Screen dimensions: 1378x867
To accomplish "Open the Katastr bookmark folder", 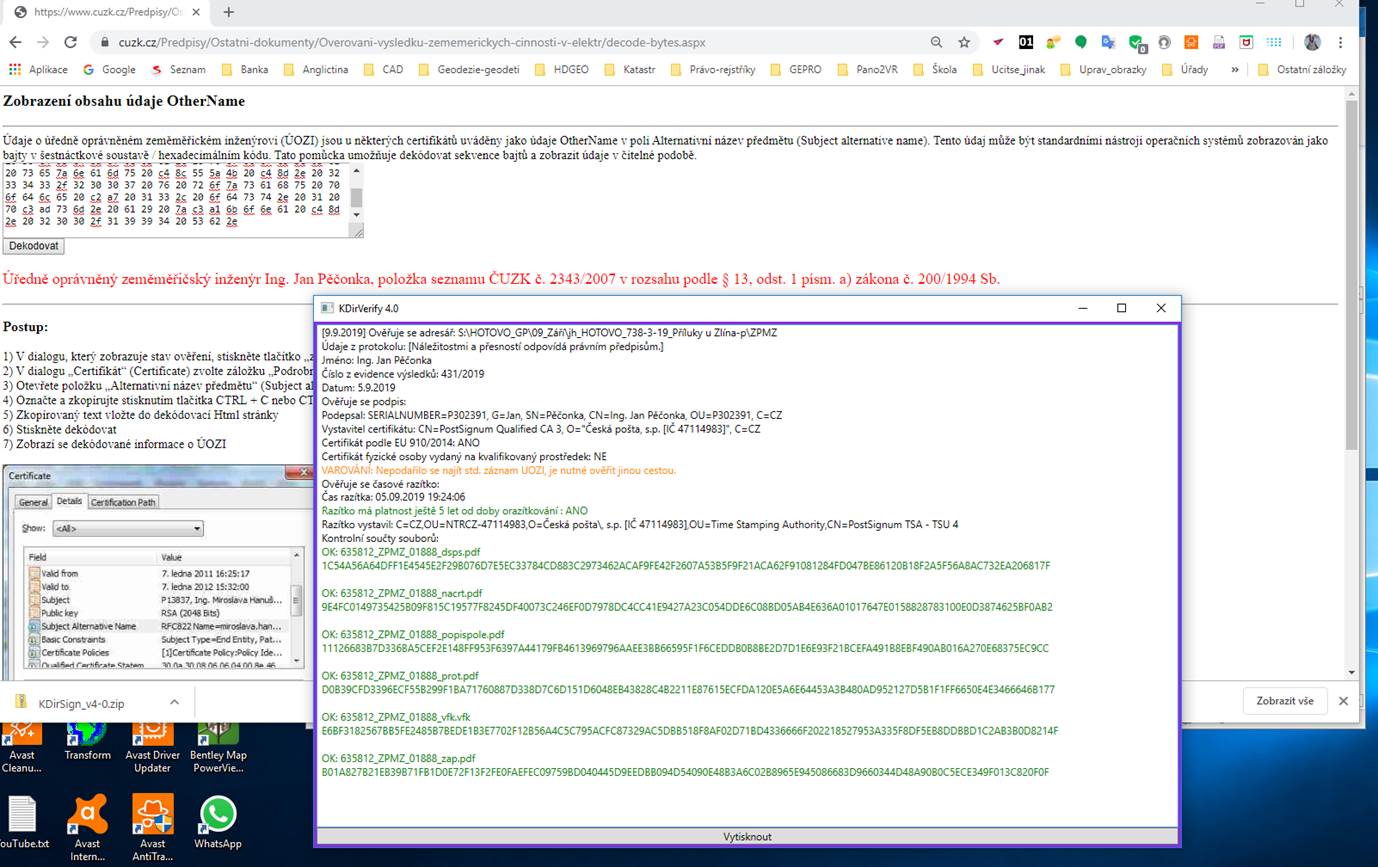I will pos(630,70).
